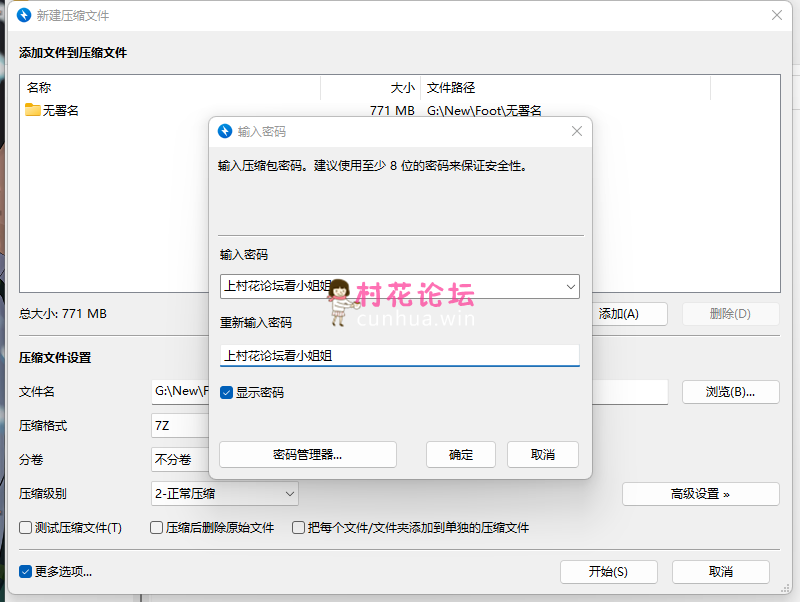Toggle the 更多选项 checkbox
This screenshot has width=800, height=602.
tap(26, 572)
